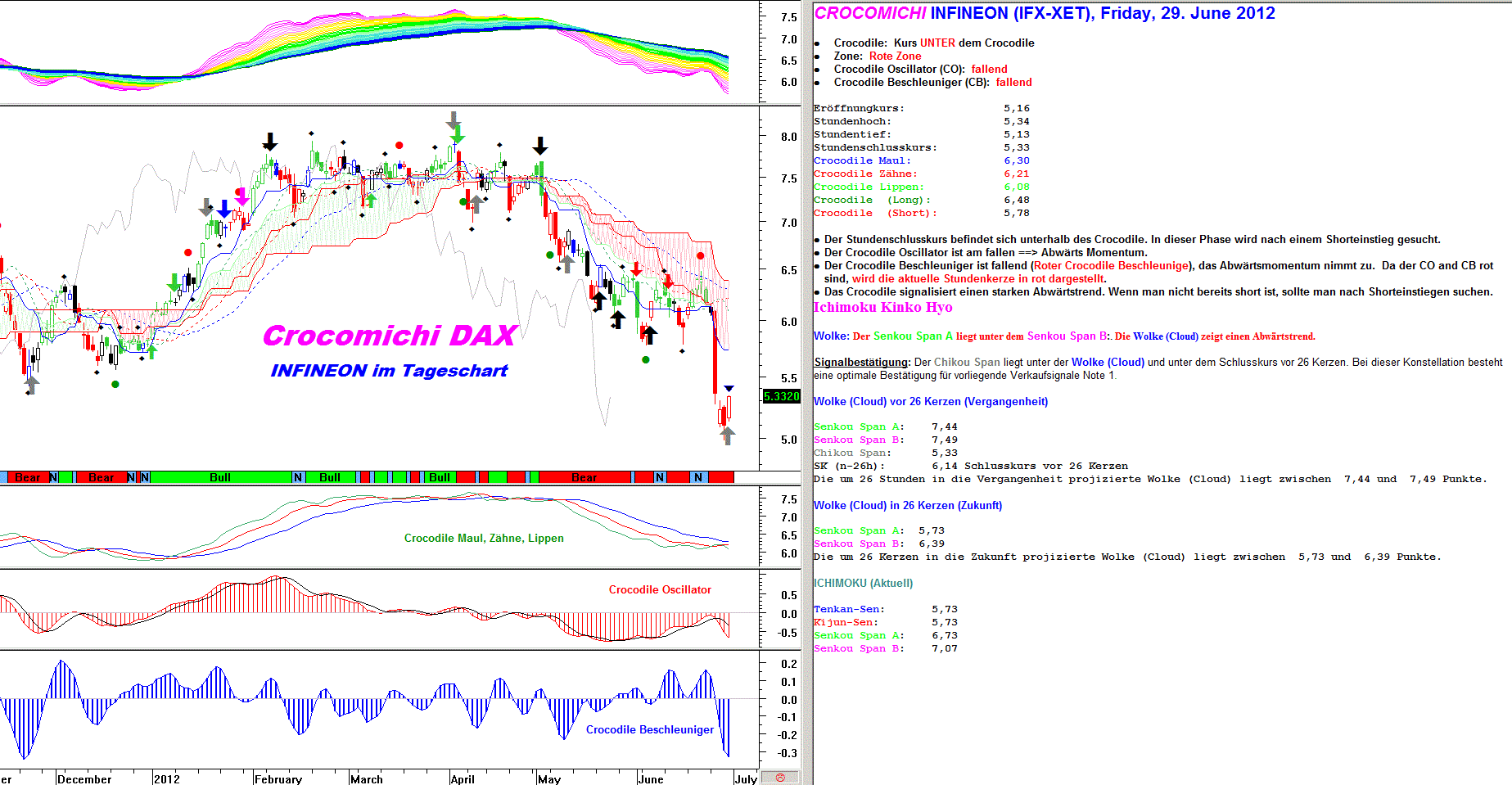
Task: Click the Crocodile Oscillator label
Action: click(660, 589)
